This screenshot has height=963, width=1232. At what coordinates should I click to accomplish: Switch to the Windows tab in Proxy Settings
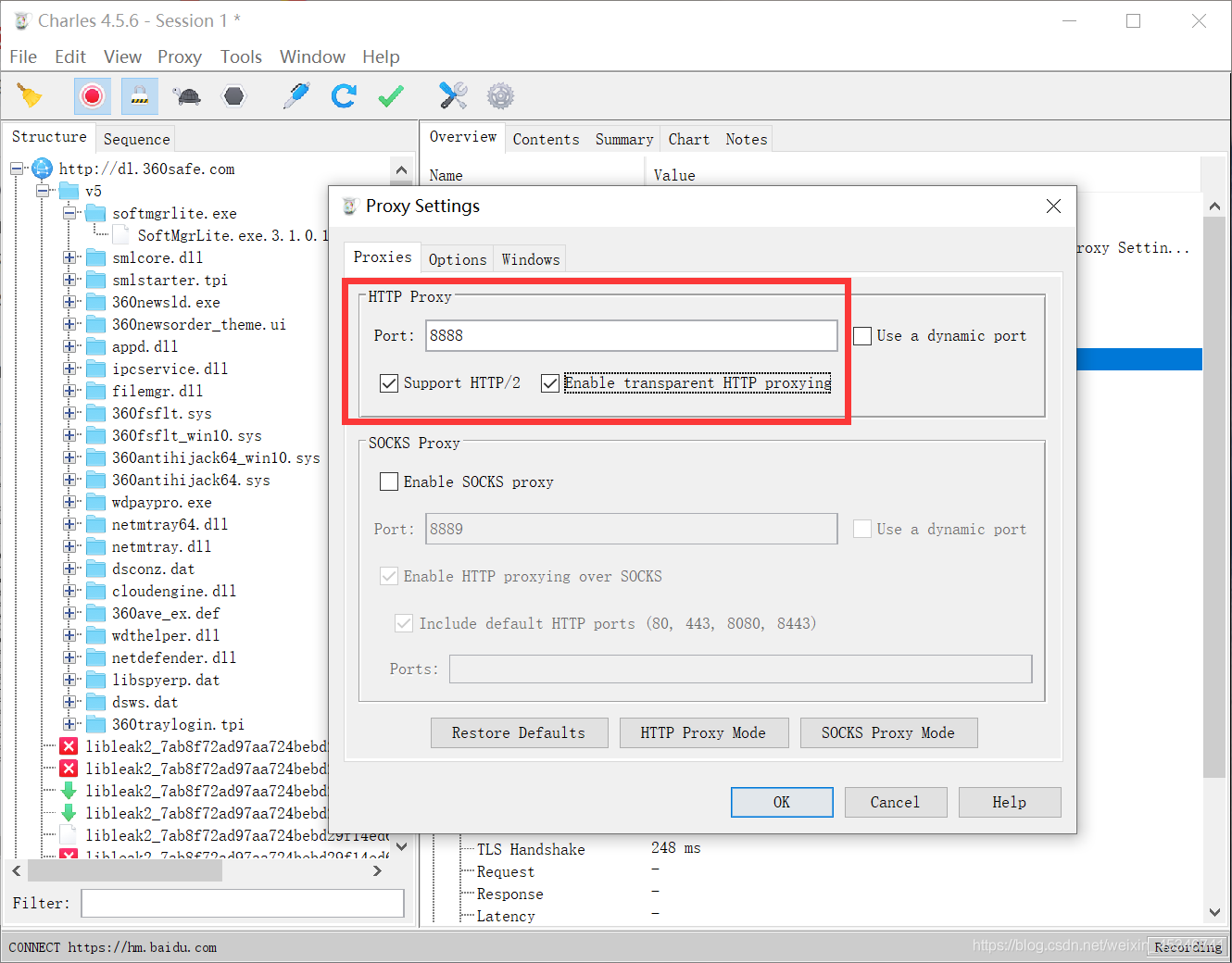click(531, 259)
